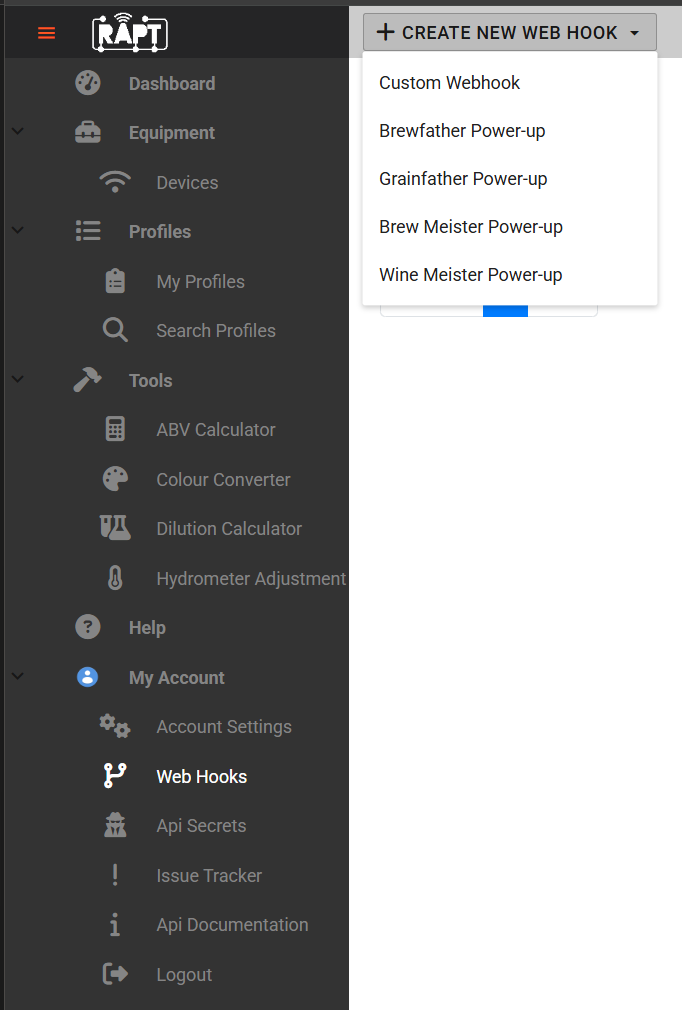682x1010 pixels.
Task: Click the Api Secrets spy icon
Action: (115, 825)
